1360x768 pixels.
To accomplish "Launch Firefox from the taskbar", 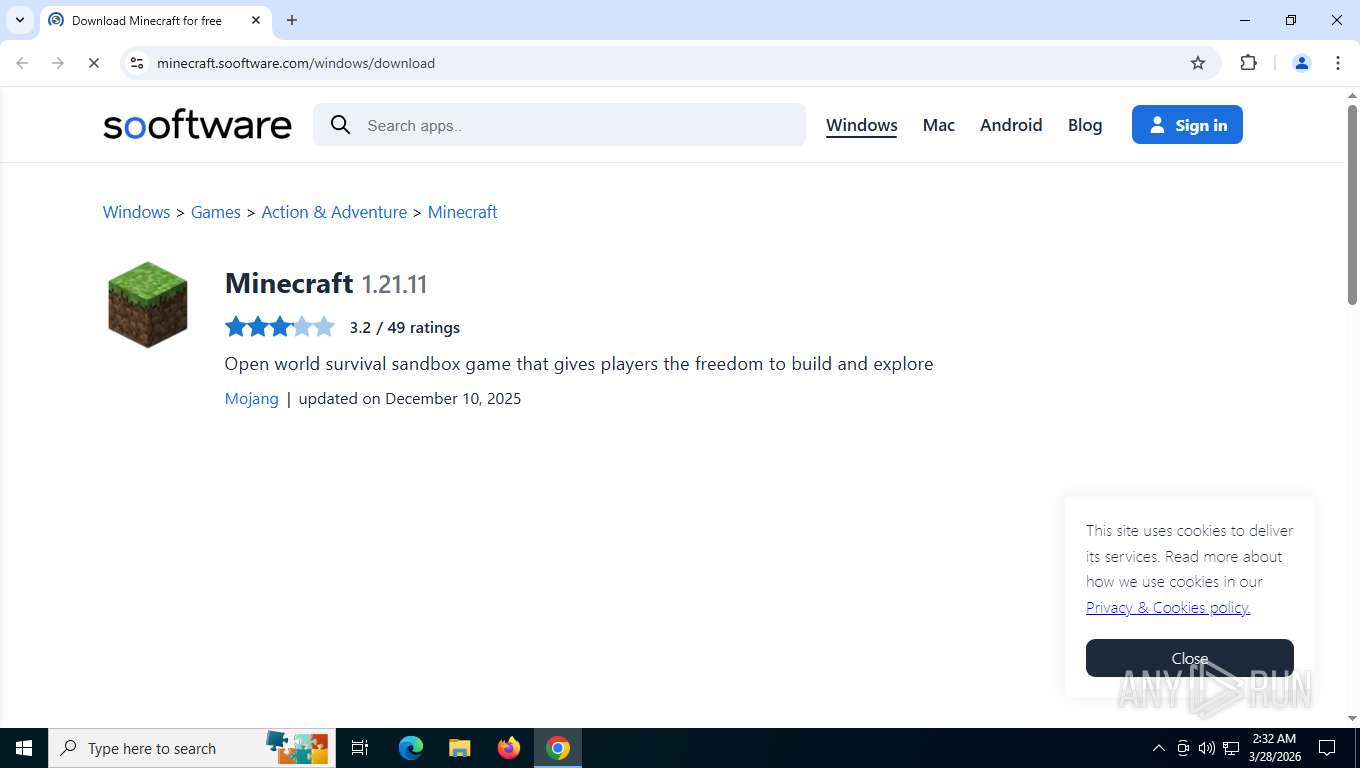I will tap(509, 748).
